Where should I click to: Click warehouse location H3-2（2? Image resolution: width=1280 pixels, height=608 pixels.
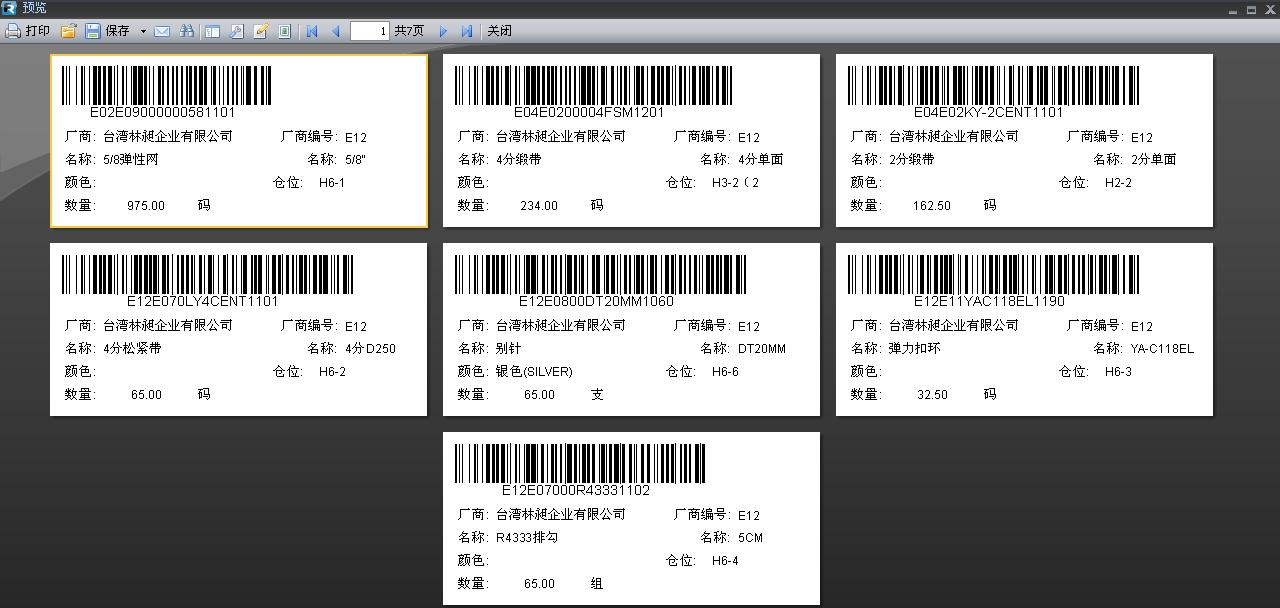(x=736, y=183)
